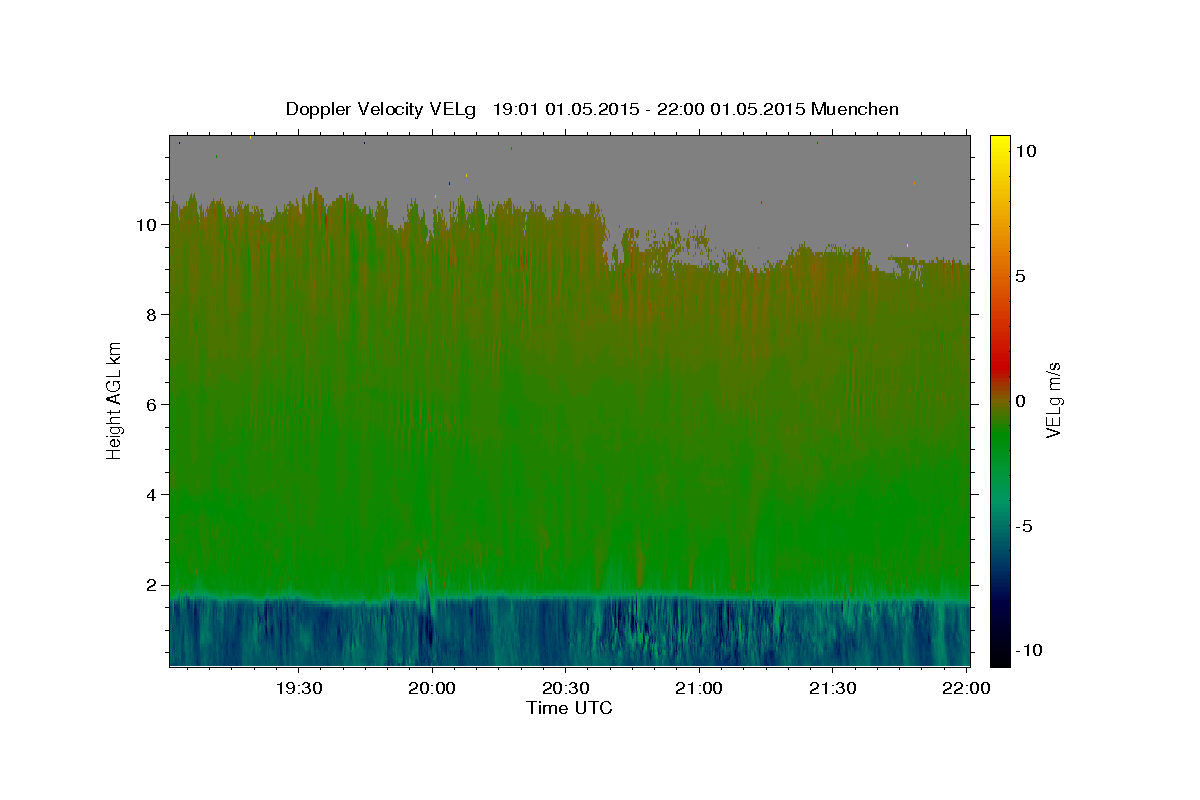
Task: Select the 21:30 time tick label
Action: click(x=832, y=688)
